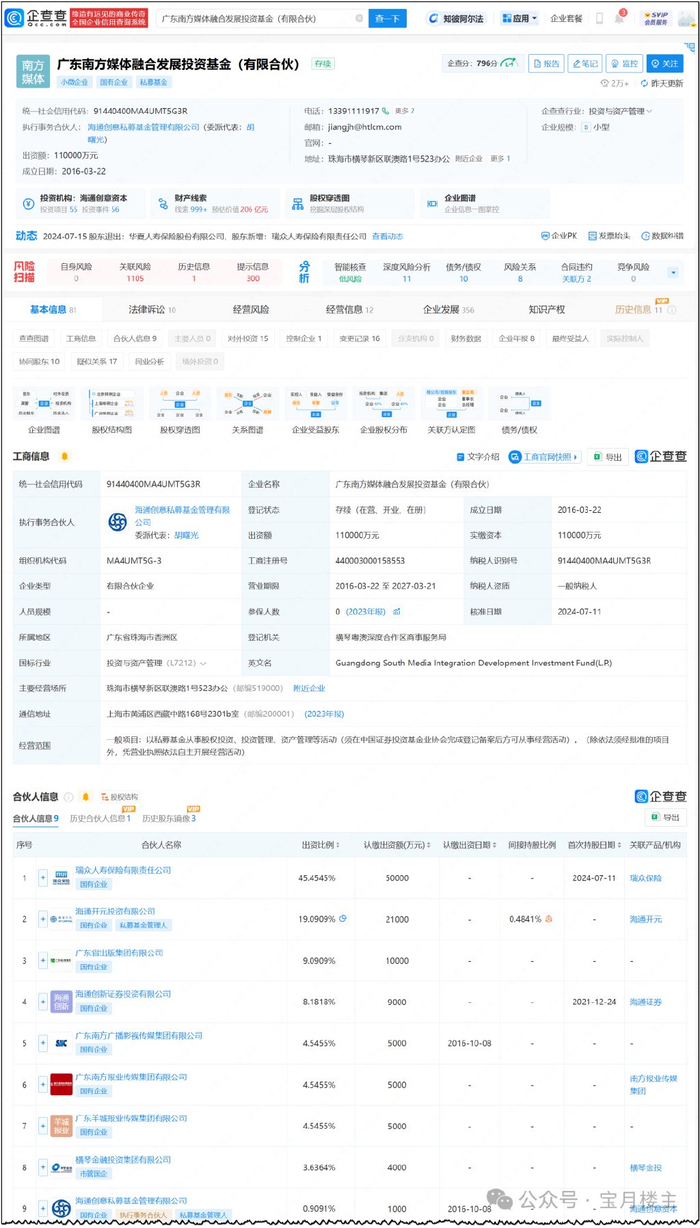Click 查看动态 link
The image size is (700, 1228).
387,236
